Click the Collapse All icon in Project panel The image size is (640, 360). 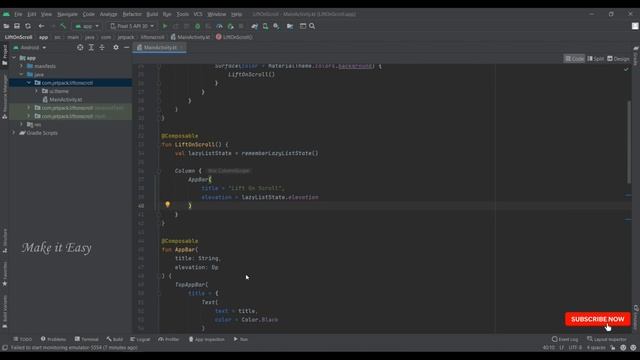click(x=102, y=47)
